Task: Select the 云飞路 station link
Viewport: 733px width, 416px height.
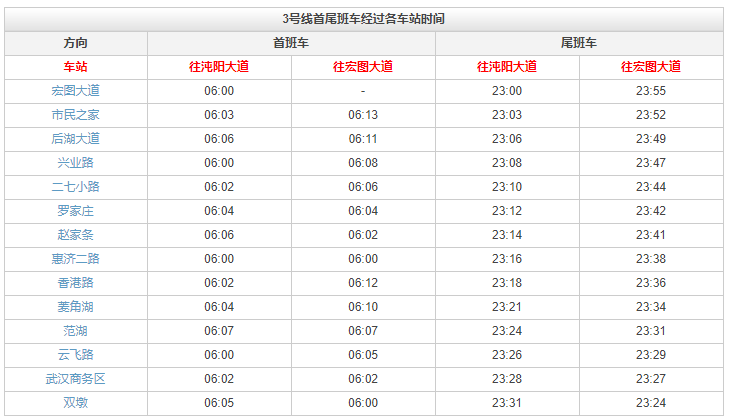Action: click(75, 355)
